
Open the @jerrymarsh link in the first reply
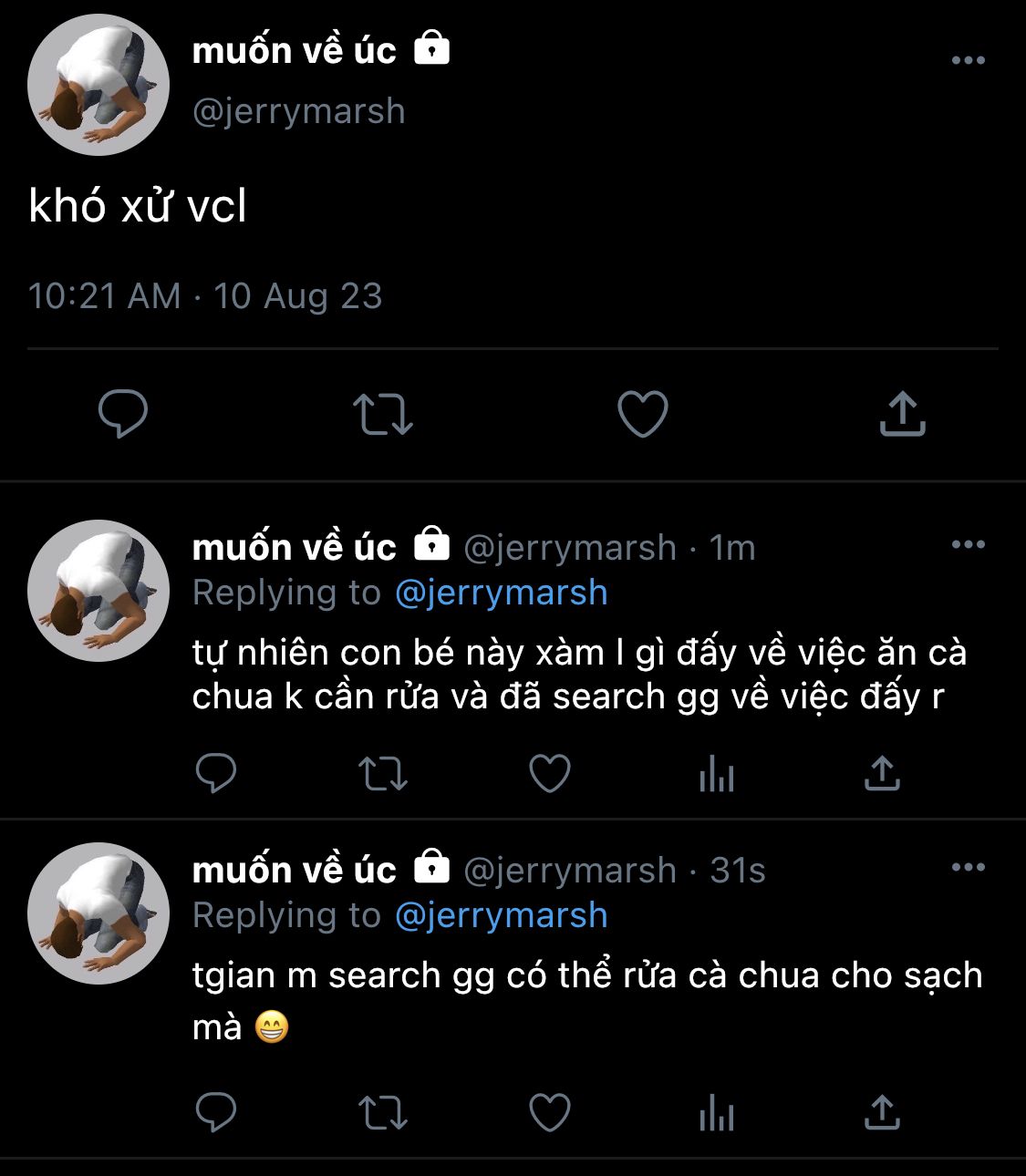[x=502, y=593]
